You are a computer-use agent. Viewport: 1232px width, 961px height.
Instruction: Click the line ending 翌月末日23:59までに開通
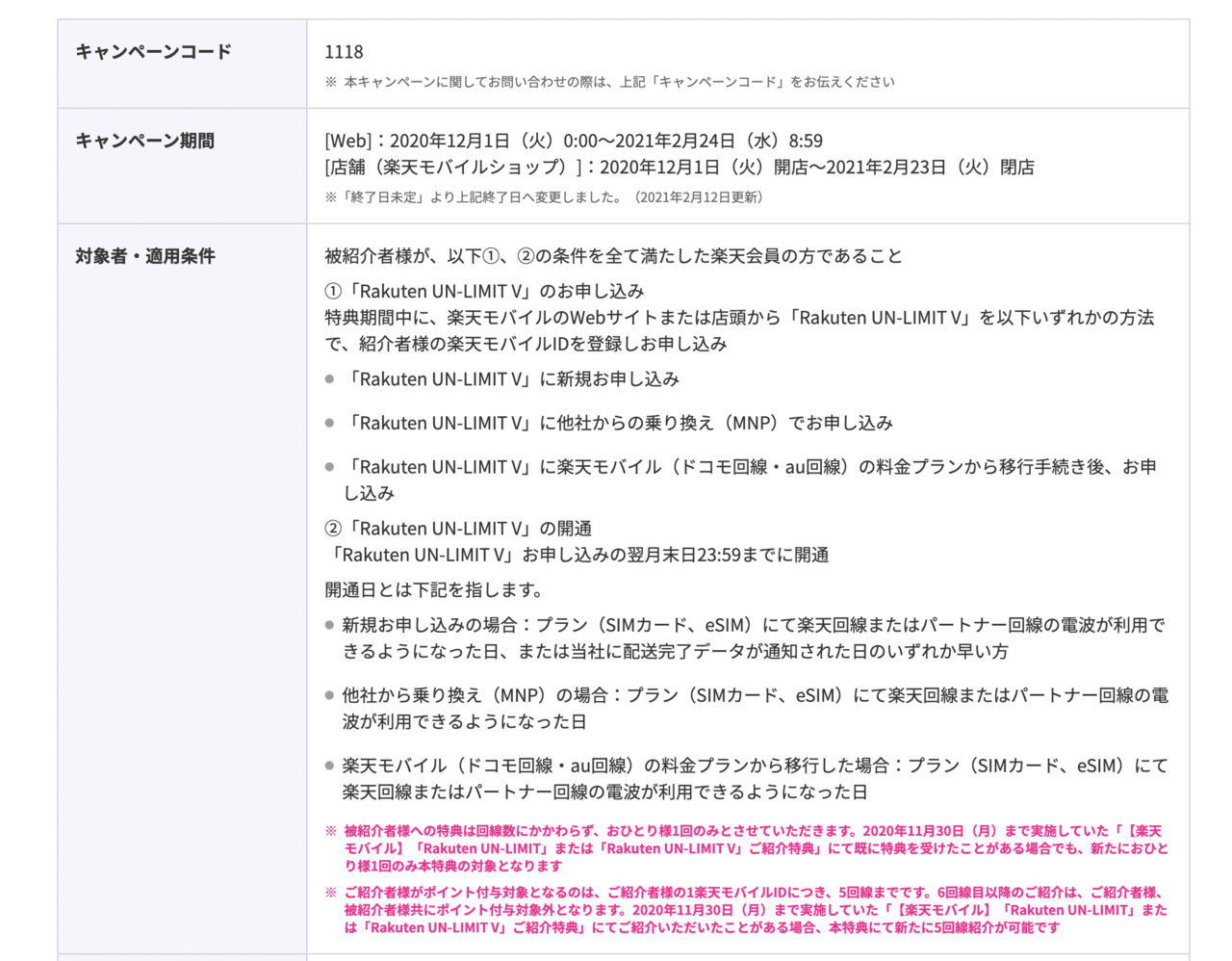pos(577,555)
